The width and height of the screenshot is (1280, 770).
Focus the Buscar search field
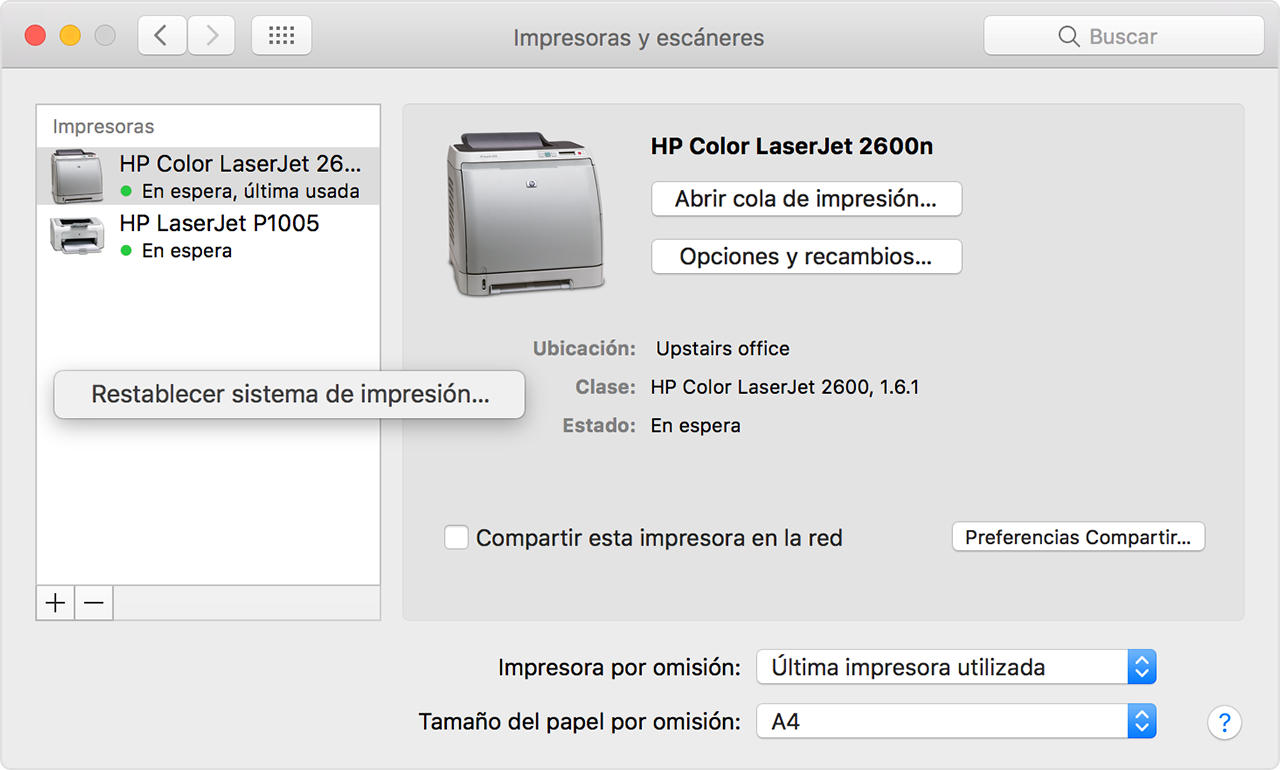click(x=1124, y=36)
